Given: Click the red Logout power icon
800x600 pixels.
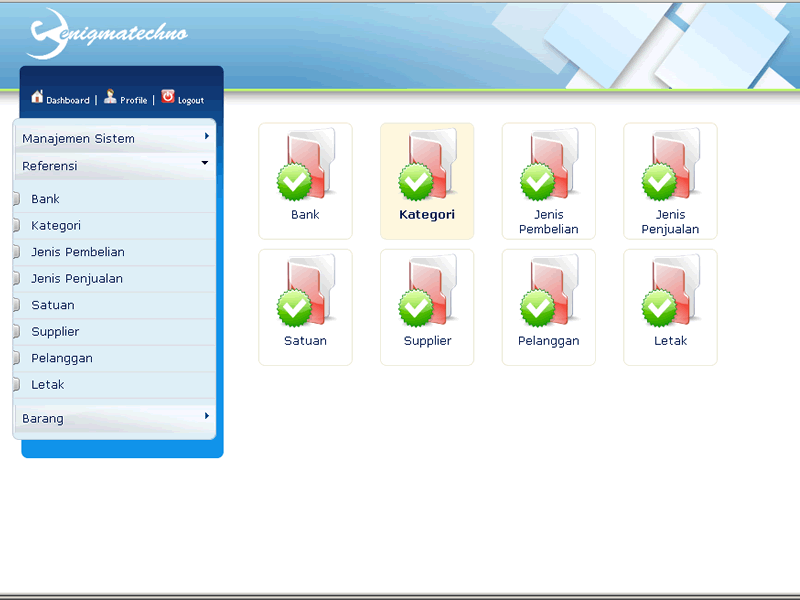Looking at the screenshot, I should 168,96.
